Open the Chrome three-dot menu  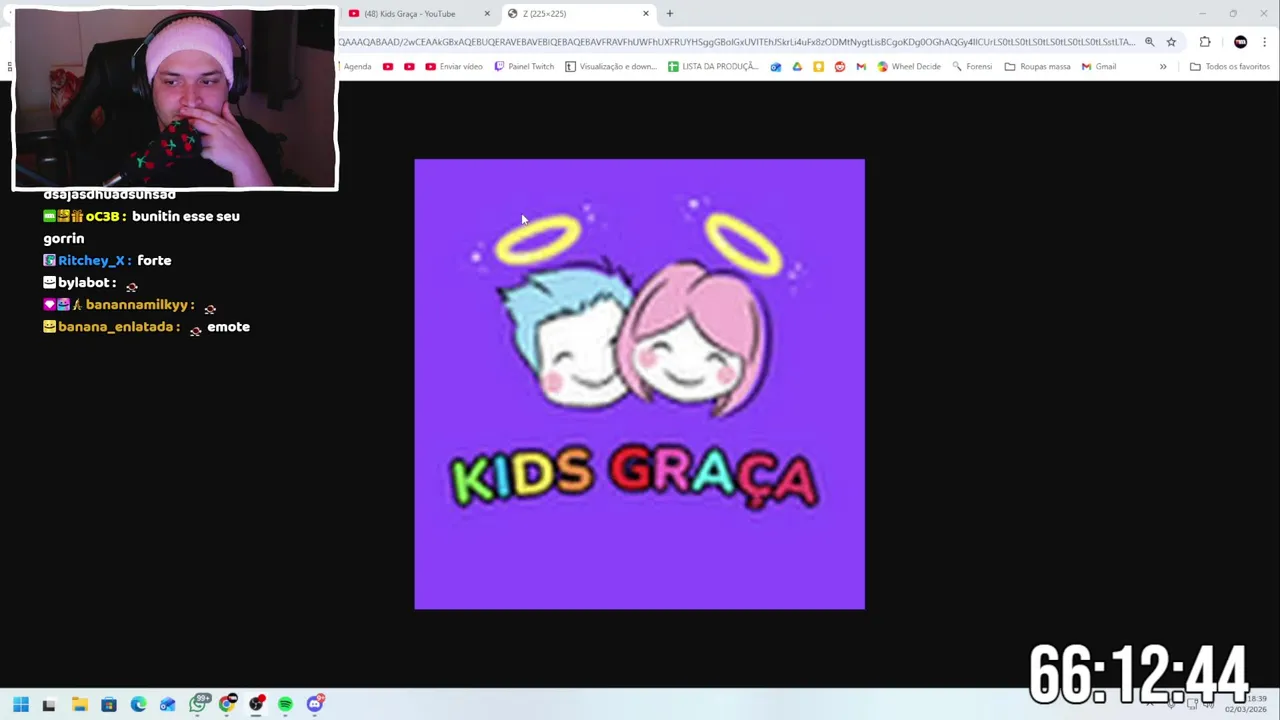pos(1265,42)
